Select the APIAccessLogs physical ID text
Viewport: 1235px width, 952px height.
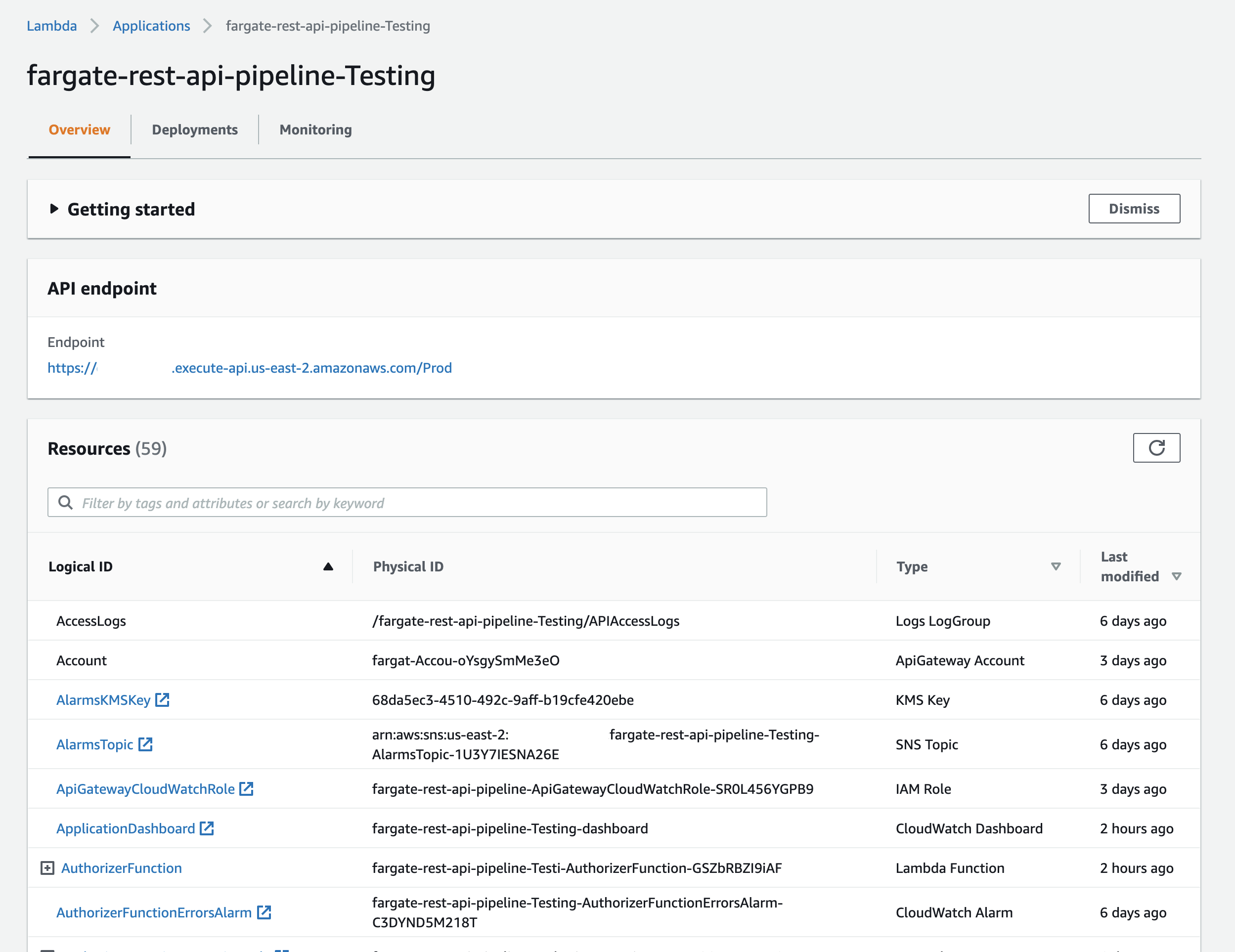pyautogui.click(x=526, y=621)
